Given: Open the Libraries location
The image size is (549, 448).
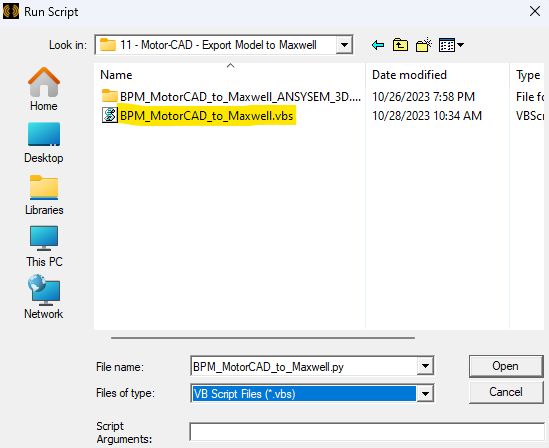Looking at the screenshot, I should coord(44,195).
